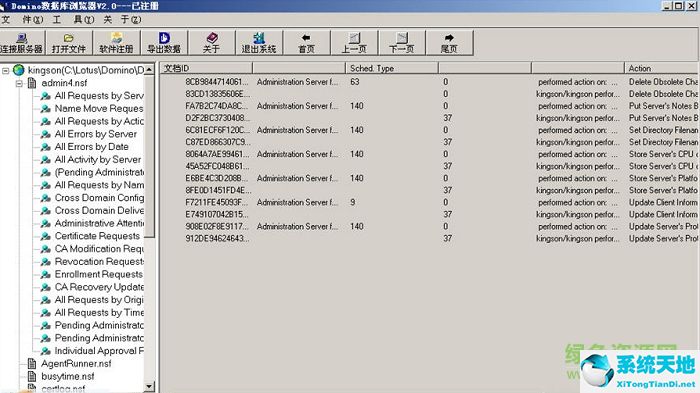Image resolution: width=700 pixels, height=393 pixels.
Task: Click the admin4.nsf database icon
Action: click(32, 83)
